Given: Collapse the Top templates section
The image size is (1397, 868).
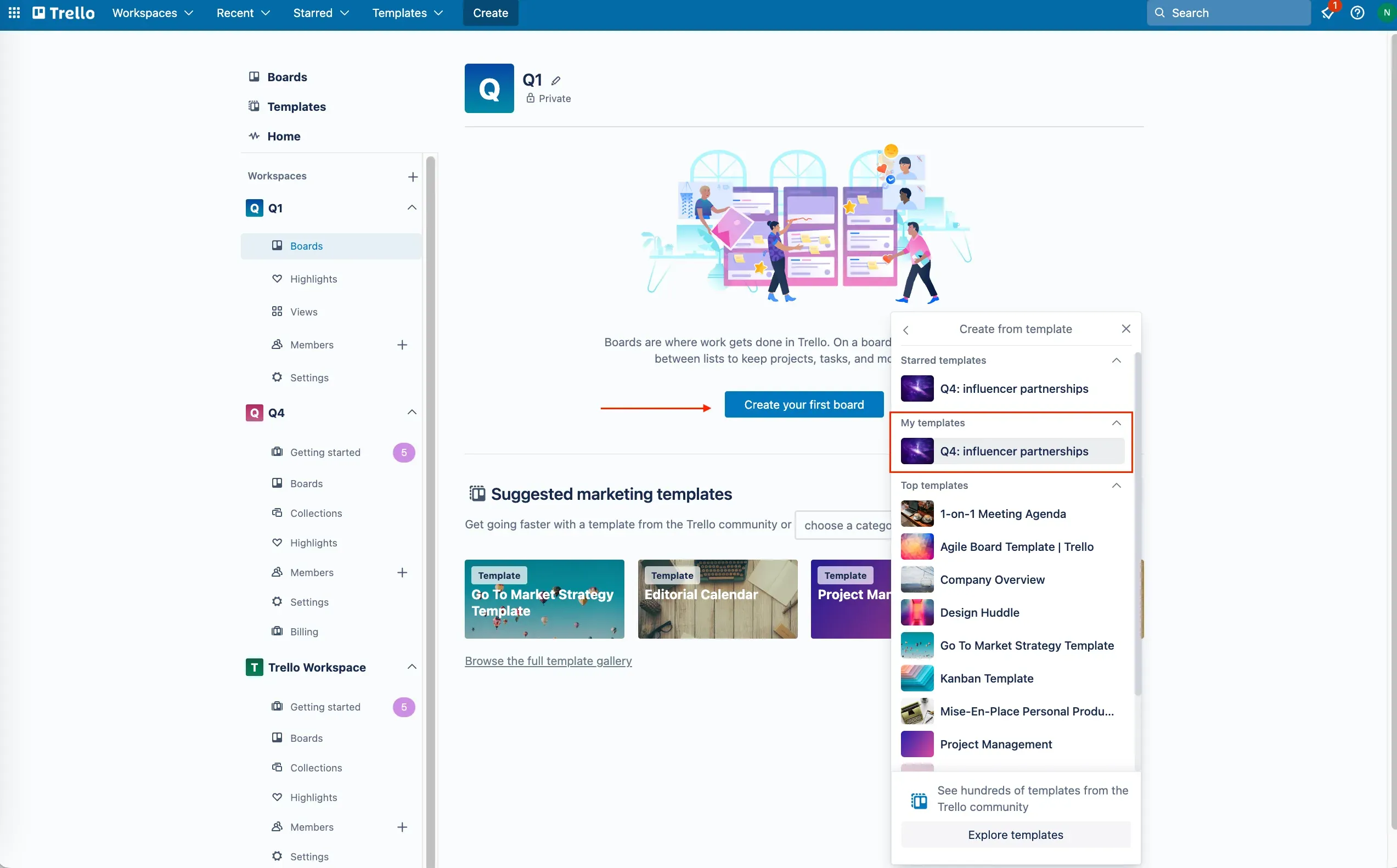Looking at the screenshot, I should [x=1116, y=486].
